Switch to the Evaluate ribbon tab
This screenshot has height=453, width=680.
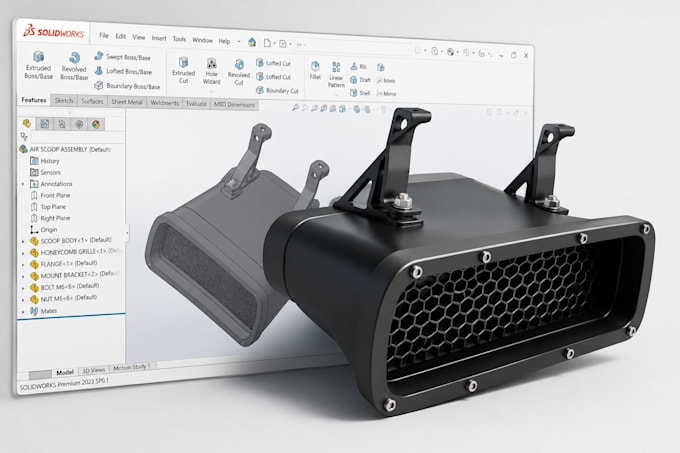(196, 104)
